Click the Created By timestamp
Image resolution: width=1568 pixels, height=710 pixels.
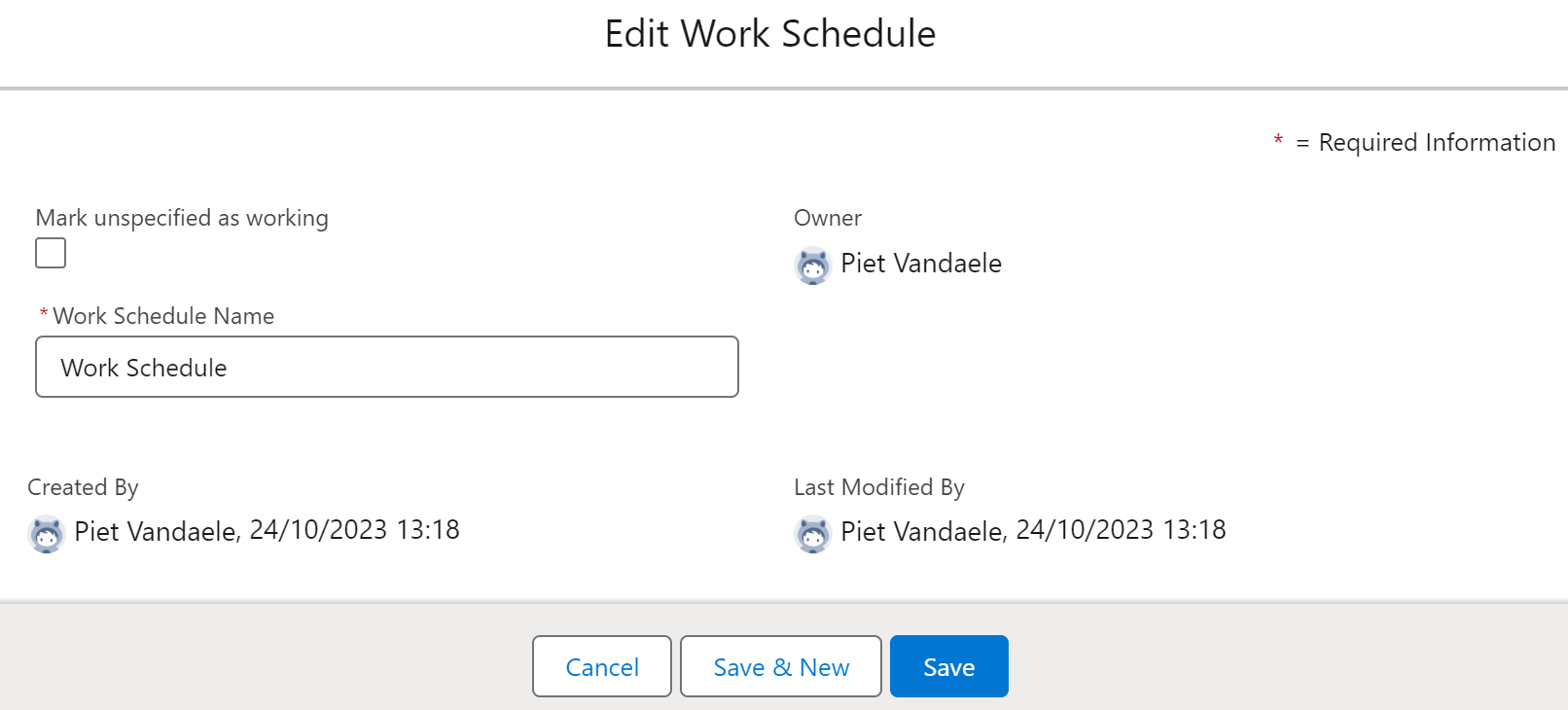354,530
